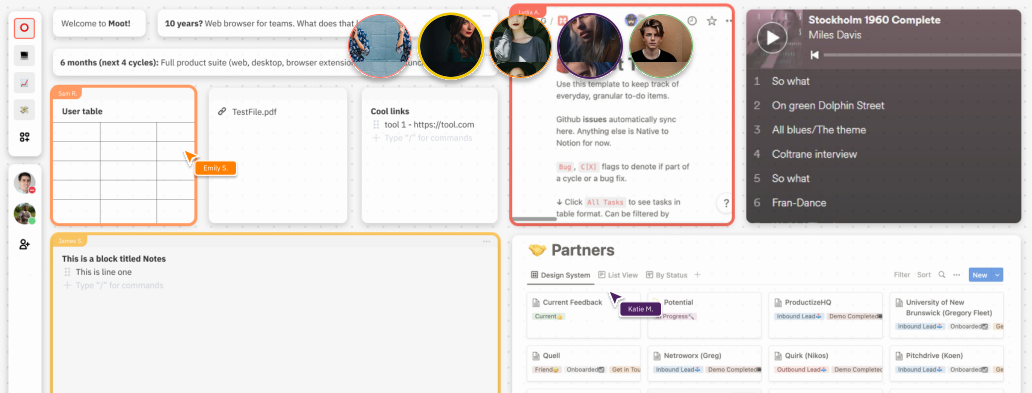
Task: Open the Current Feedback card
Action: pyautogui.click(x=583, y=315)
